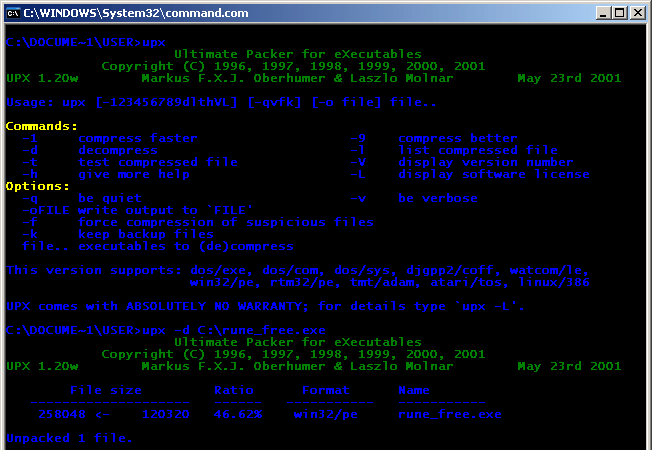Click the yellow 'Options:' heading
Viewport: 652px width, 450px height.
37,186
